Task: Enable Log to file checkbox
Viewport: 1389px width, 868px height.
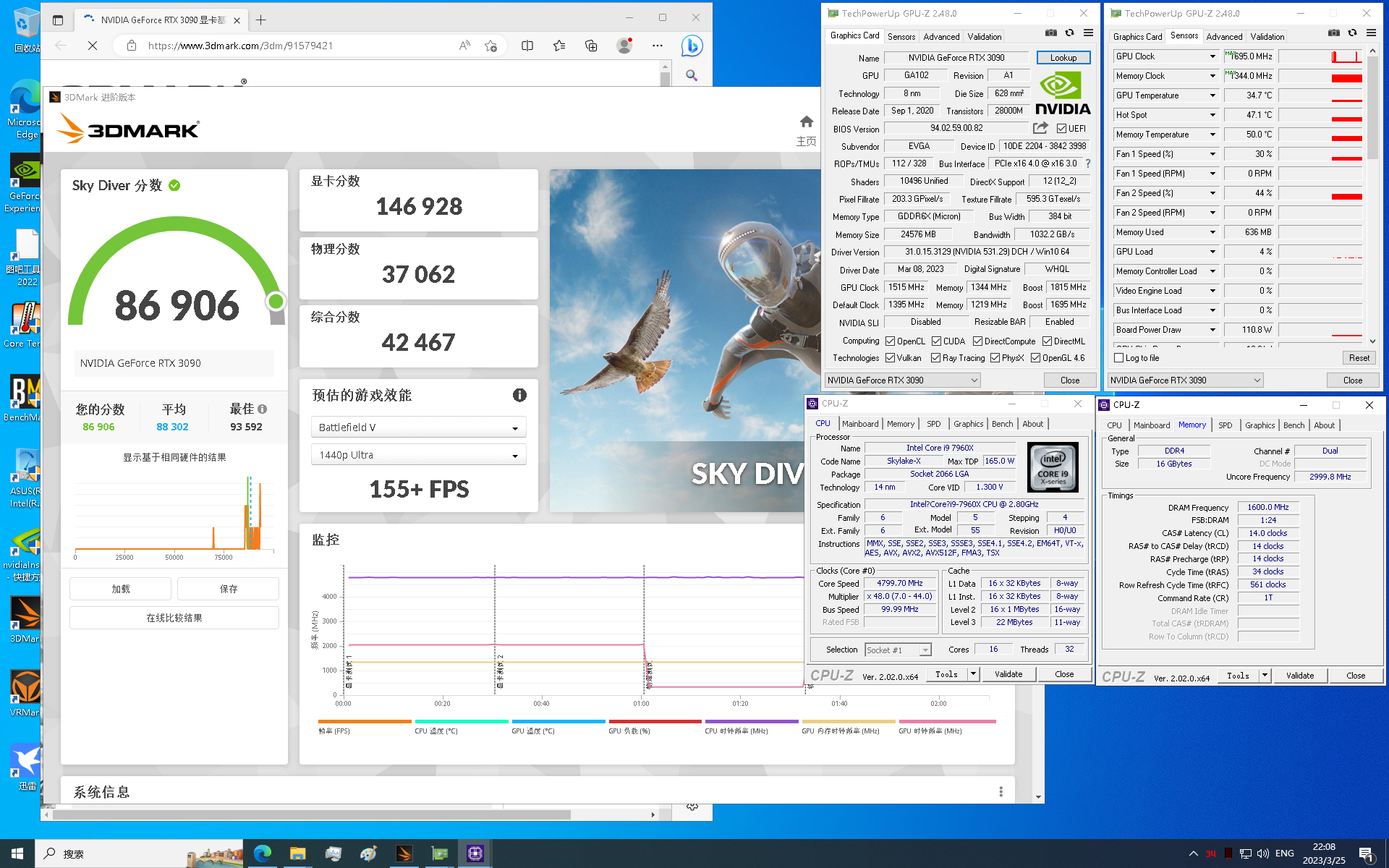Action: tap(1119, 358)
